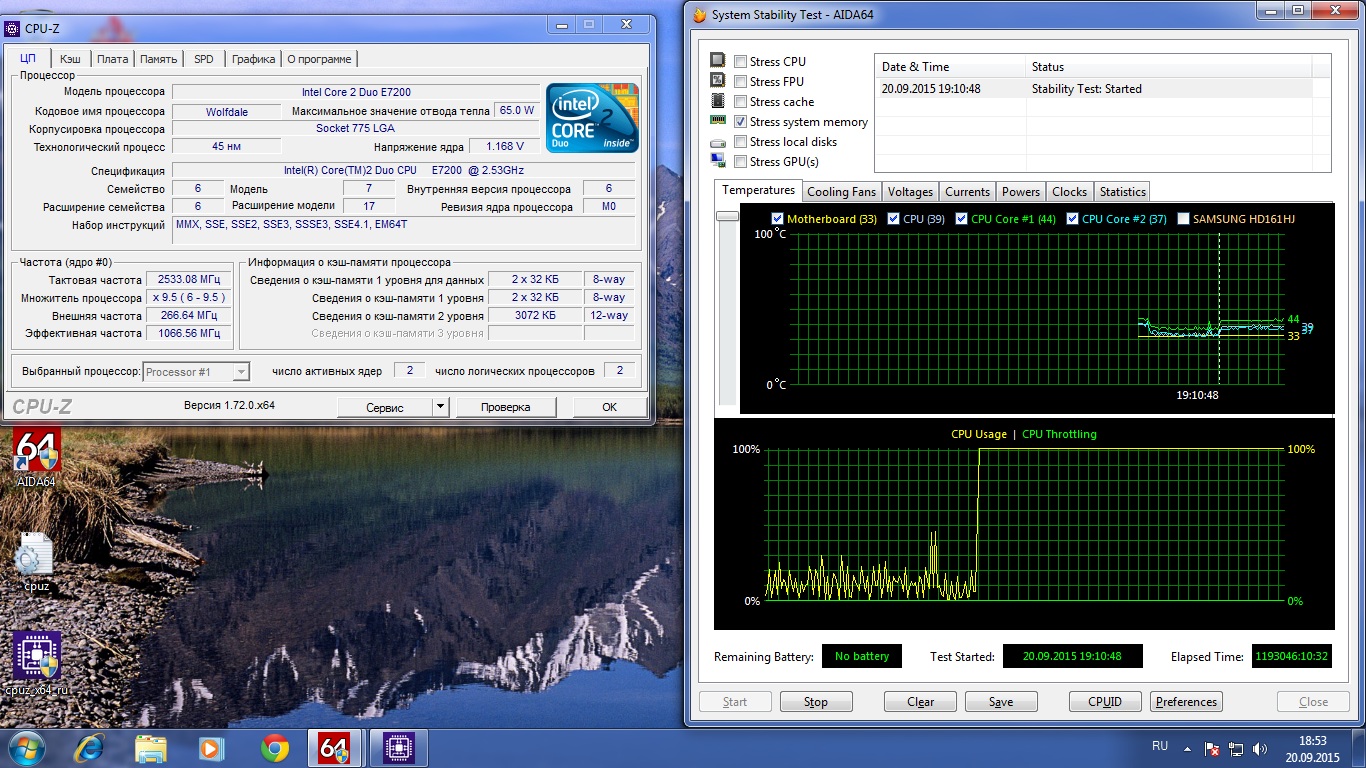Viewport: 1366px width, 768px height.
Task: Click the Clear button in AIDA64
Action: tap(920, 702)
